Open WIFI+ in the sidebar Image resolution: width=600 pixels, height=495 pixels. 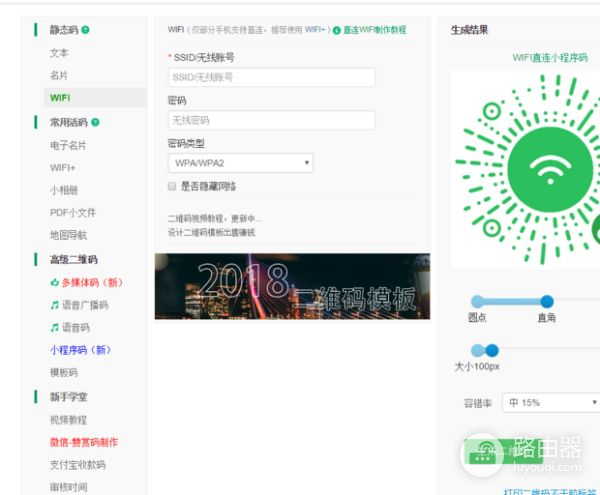pos(62,168)
